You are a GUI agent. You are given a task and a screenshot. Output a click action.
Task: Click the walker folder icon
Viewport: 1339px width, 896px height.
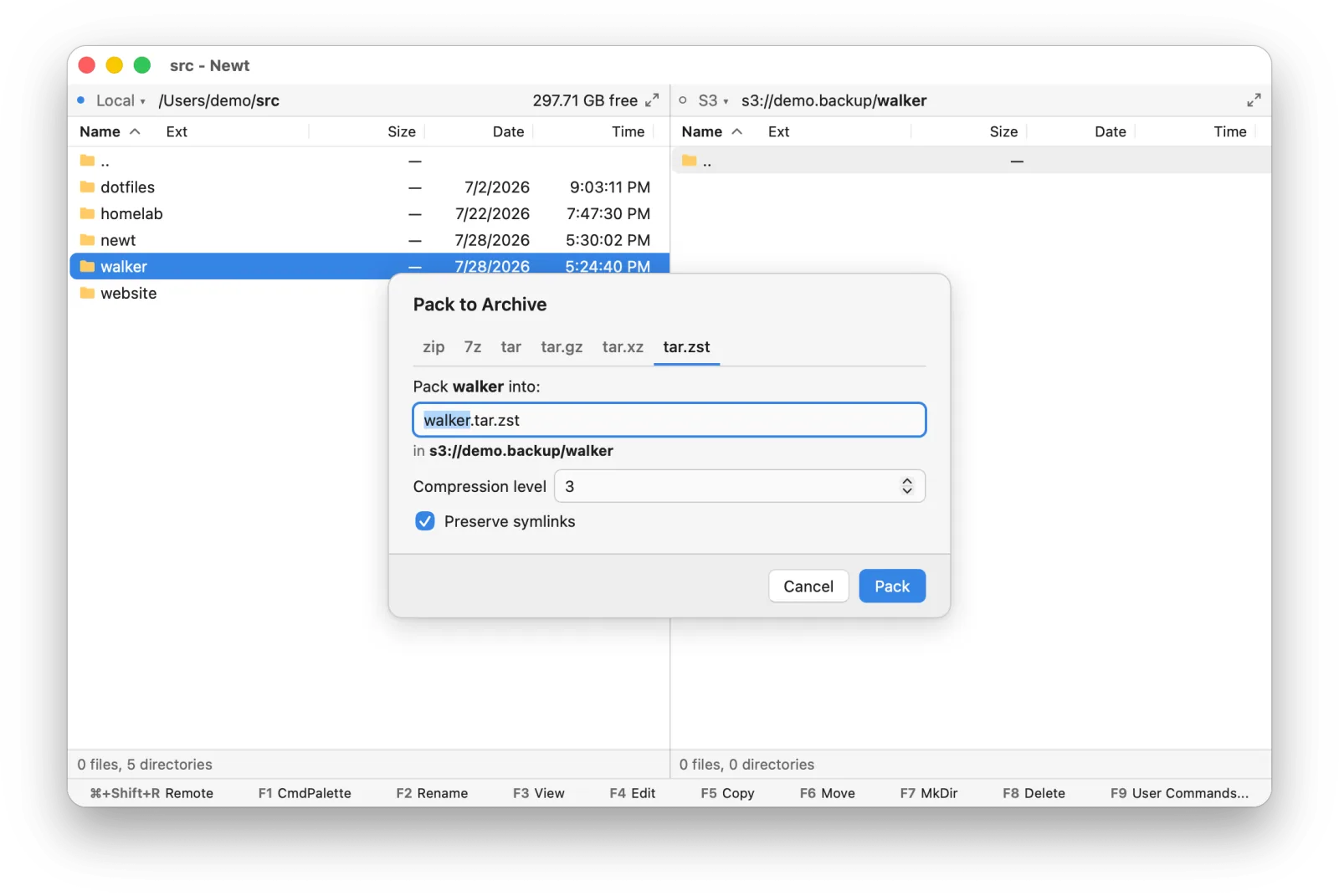87,267
